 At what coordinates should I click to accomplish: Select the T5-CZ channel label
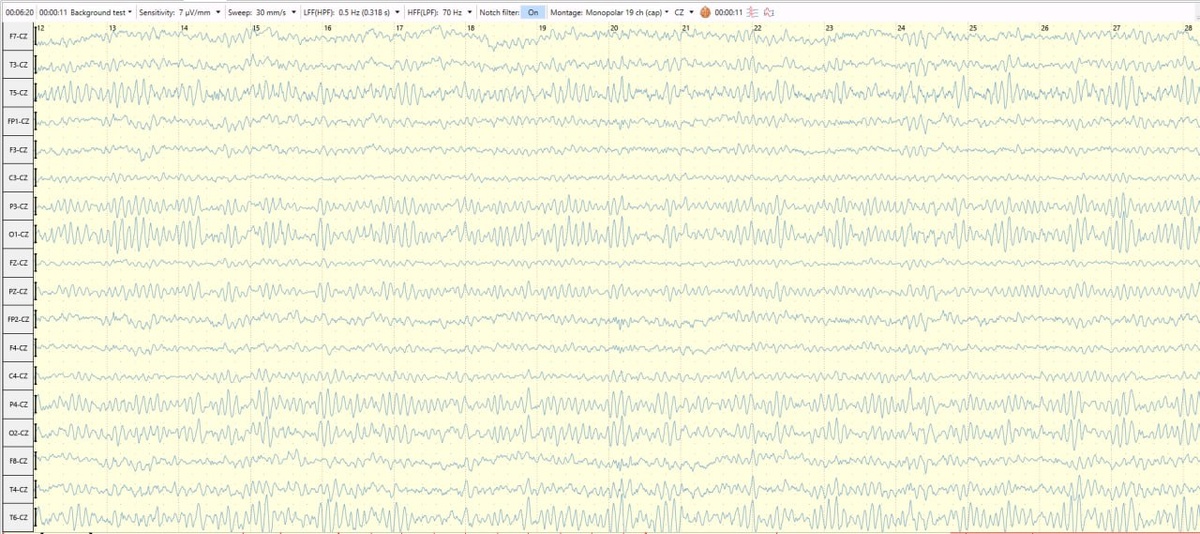coord(18,93)
